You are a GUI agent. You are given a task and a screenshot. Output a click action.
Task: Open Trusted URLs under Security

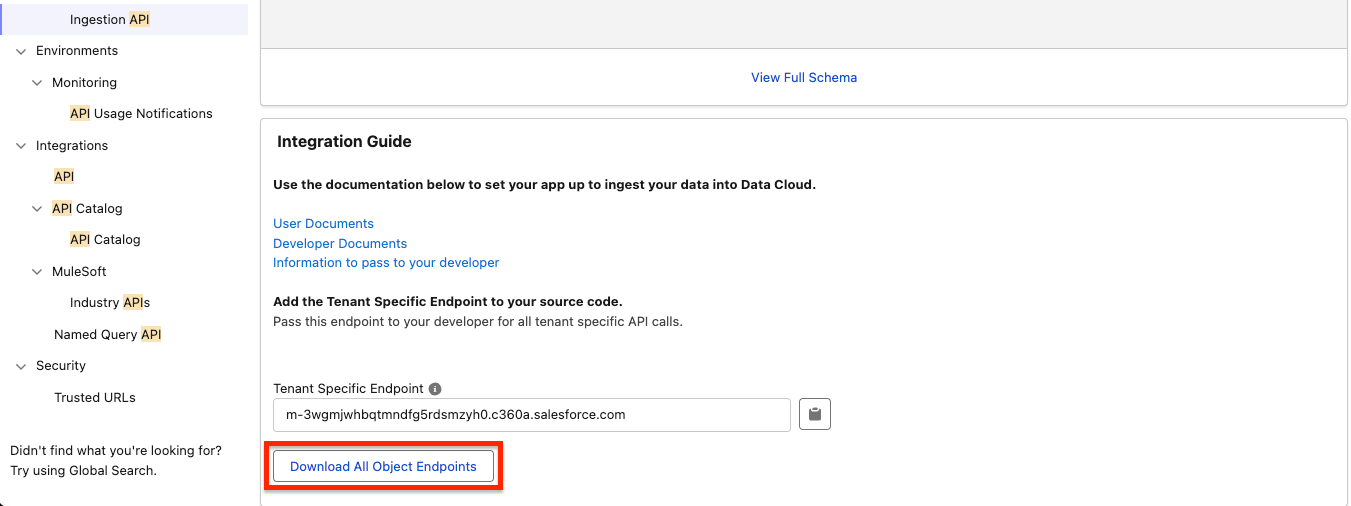[95, 398]
